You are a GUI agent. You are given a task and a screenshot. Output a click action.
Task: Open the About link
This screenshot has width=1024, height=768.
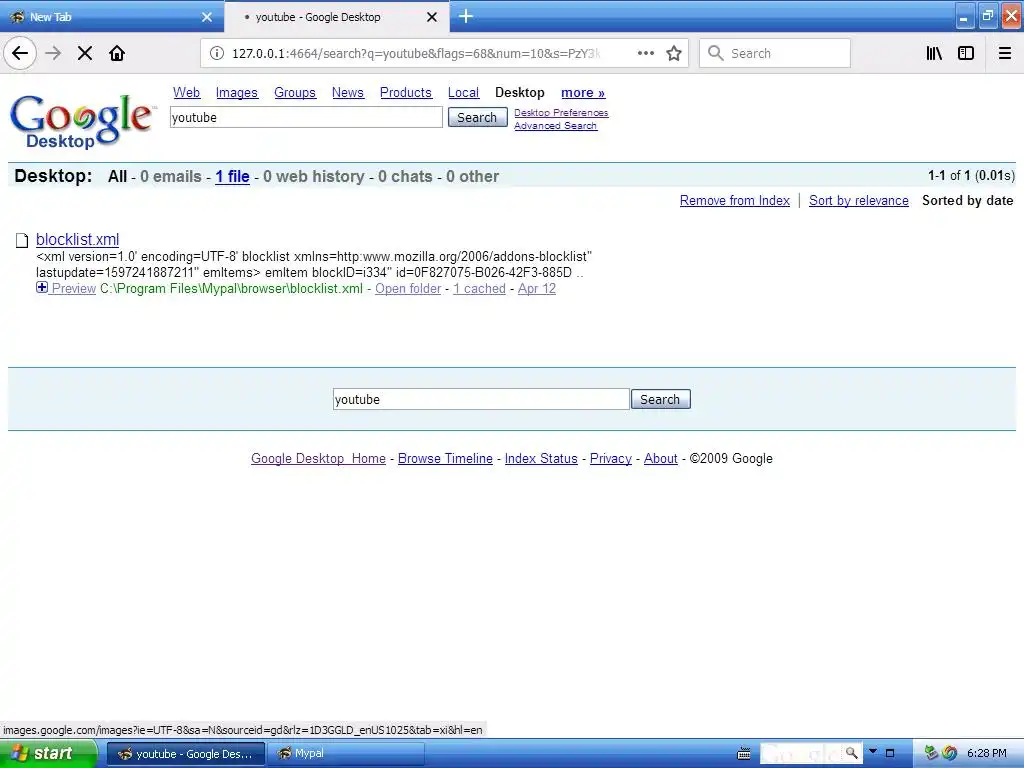pos(661,458)
